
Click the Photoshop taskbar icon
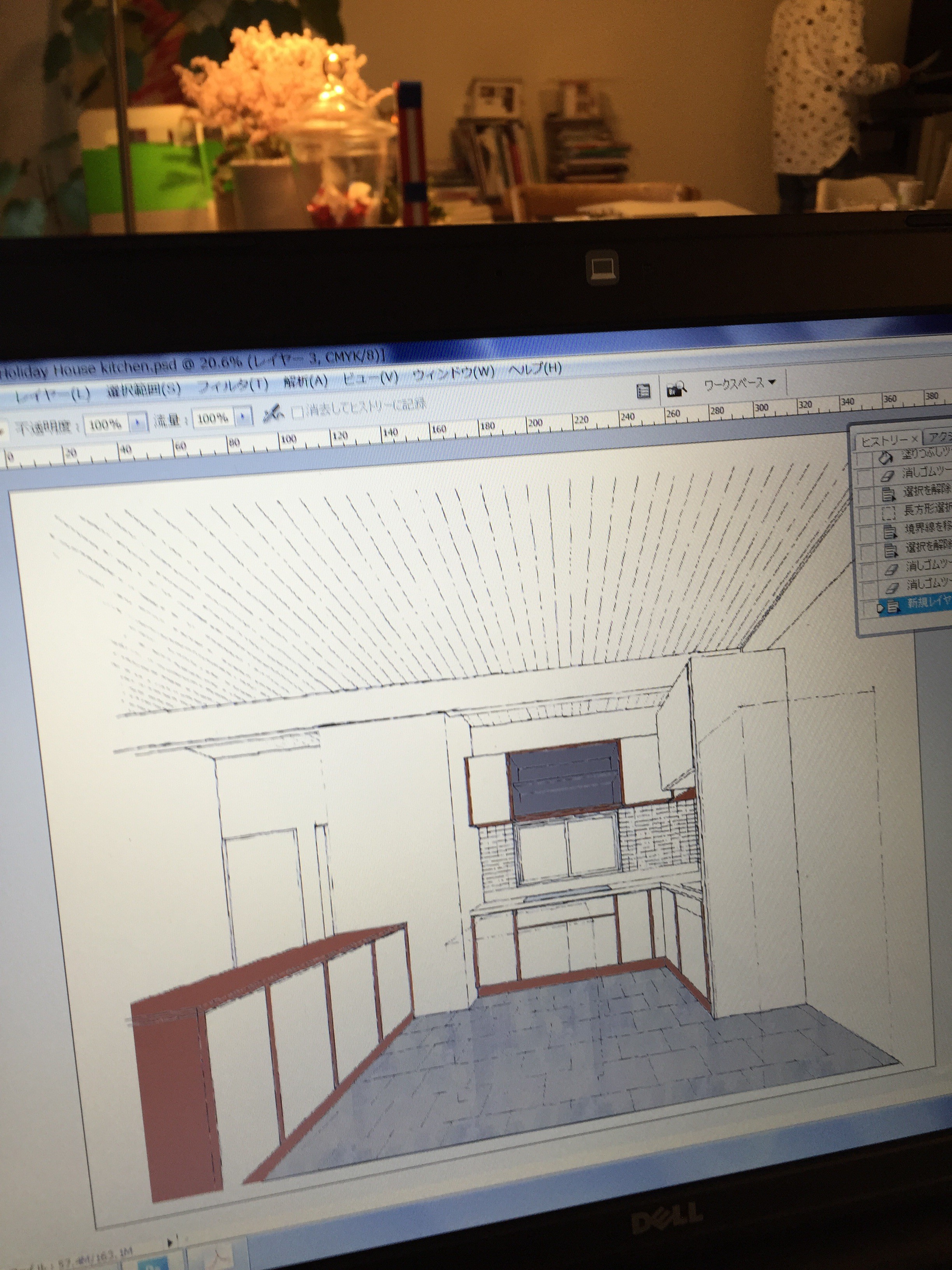[x=154, y=1264]
